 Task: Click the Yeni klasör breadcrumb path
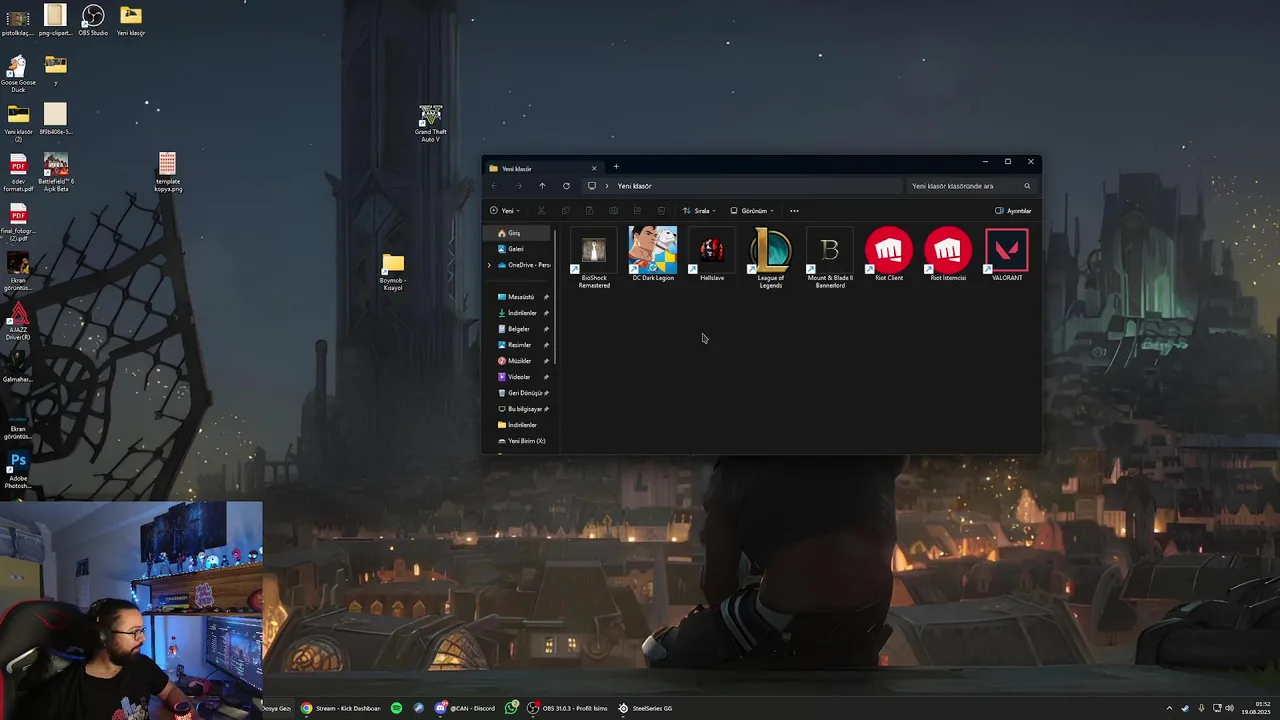(x=634, y=186)
